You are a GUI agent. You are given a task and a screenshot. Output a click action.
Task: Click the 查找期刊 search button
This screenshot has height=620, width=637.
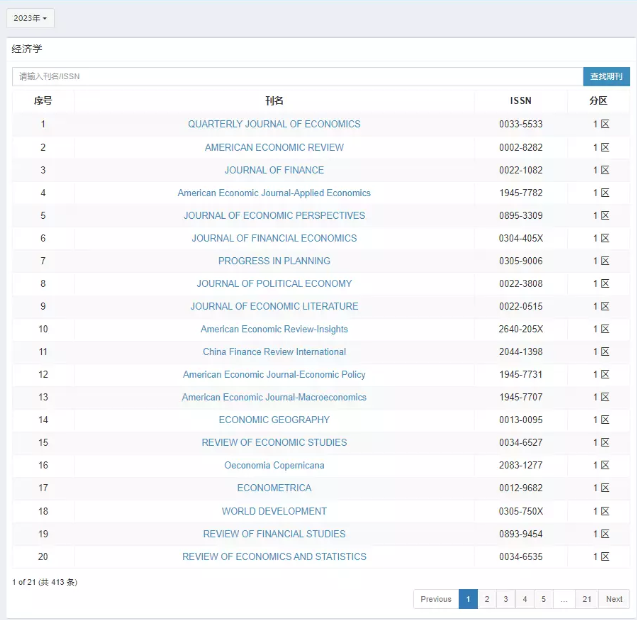tap(606, 76)
